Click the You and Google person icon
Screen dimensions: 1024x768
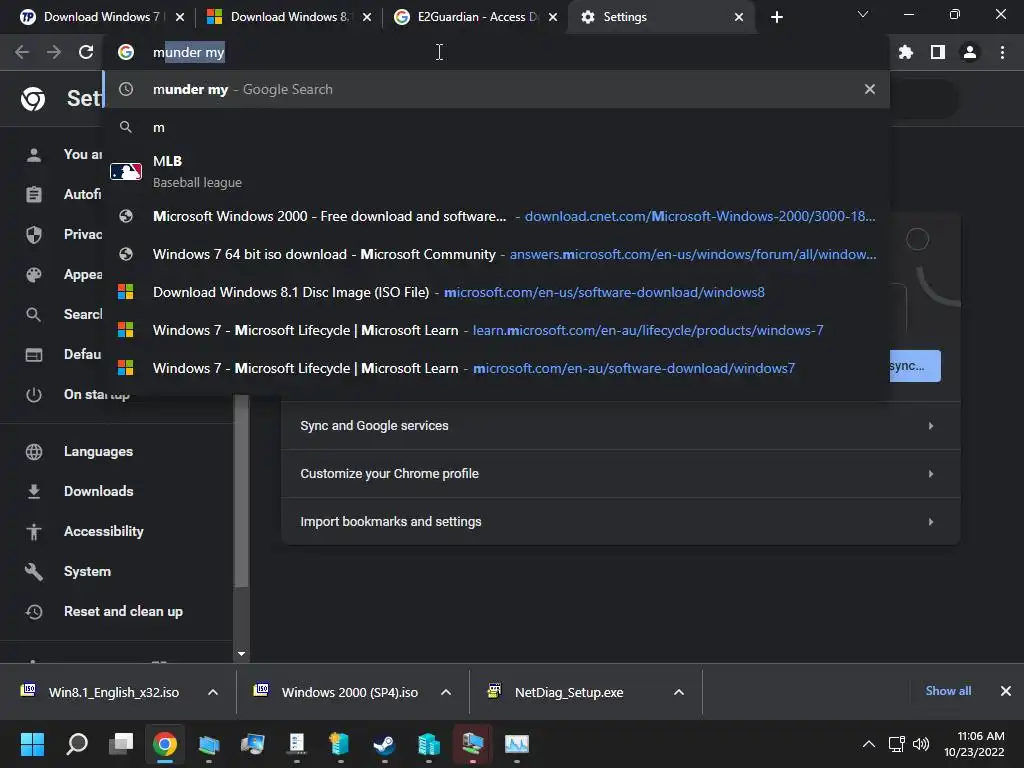(x=34, y=155)
